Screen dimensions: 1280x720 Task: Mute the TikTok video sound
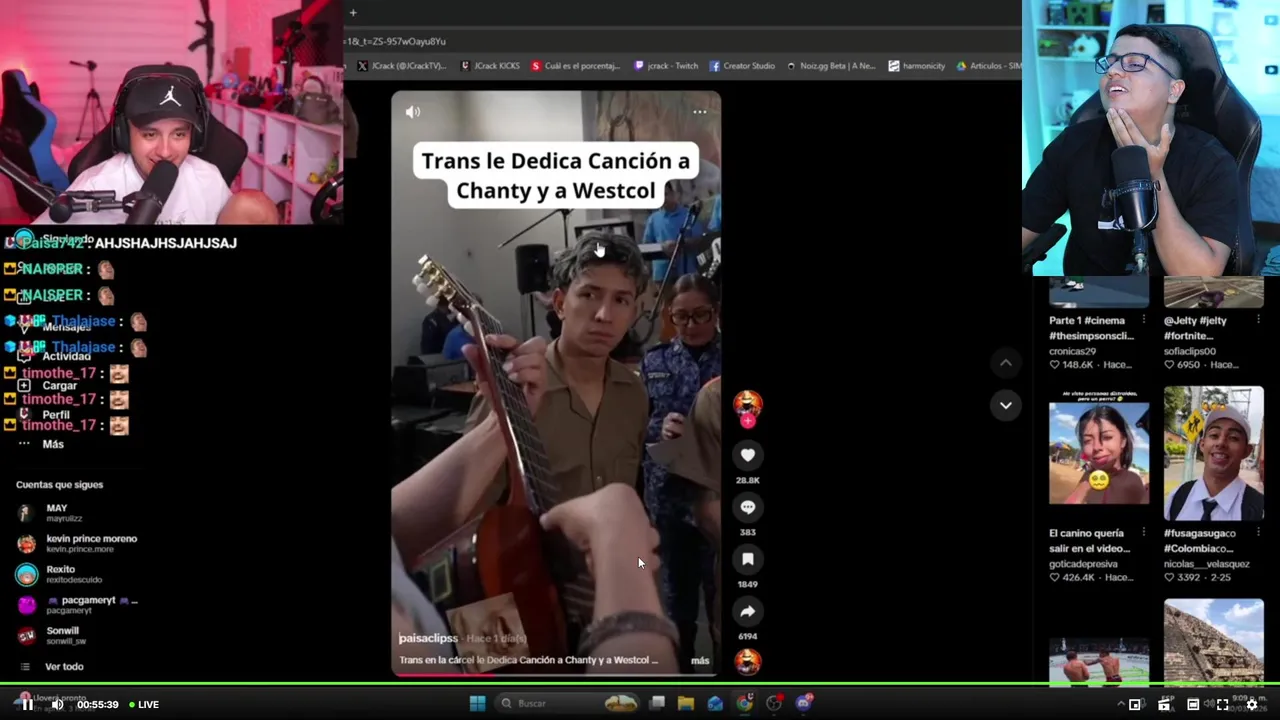413,112
